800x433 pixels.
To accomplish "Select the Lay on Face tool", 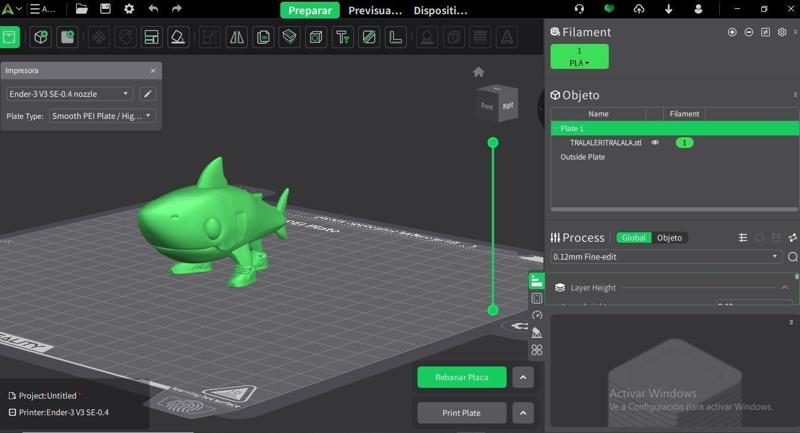I will click(177, 38).
